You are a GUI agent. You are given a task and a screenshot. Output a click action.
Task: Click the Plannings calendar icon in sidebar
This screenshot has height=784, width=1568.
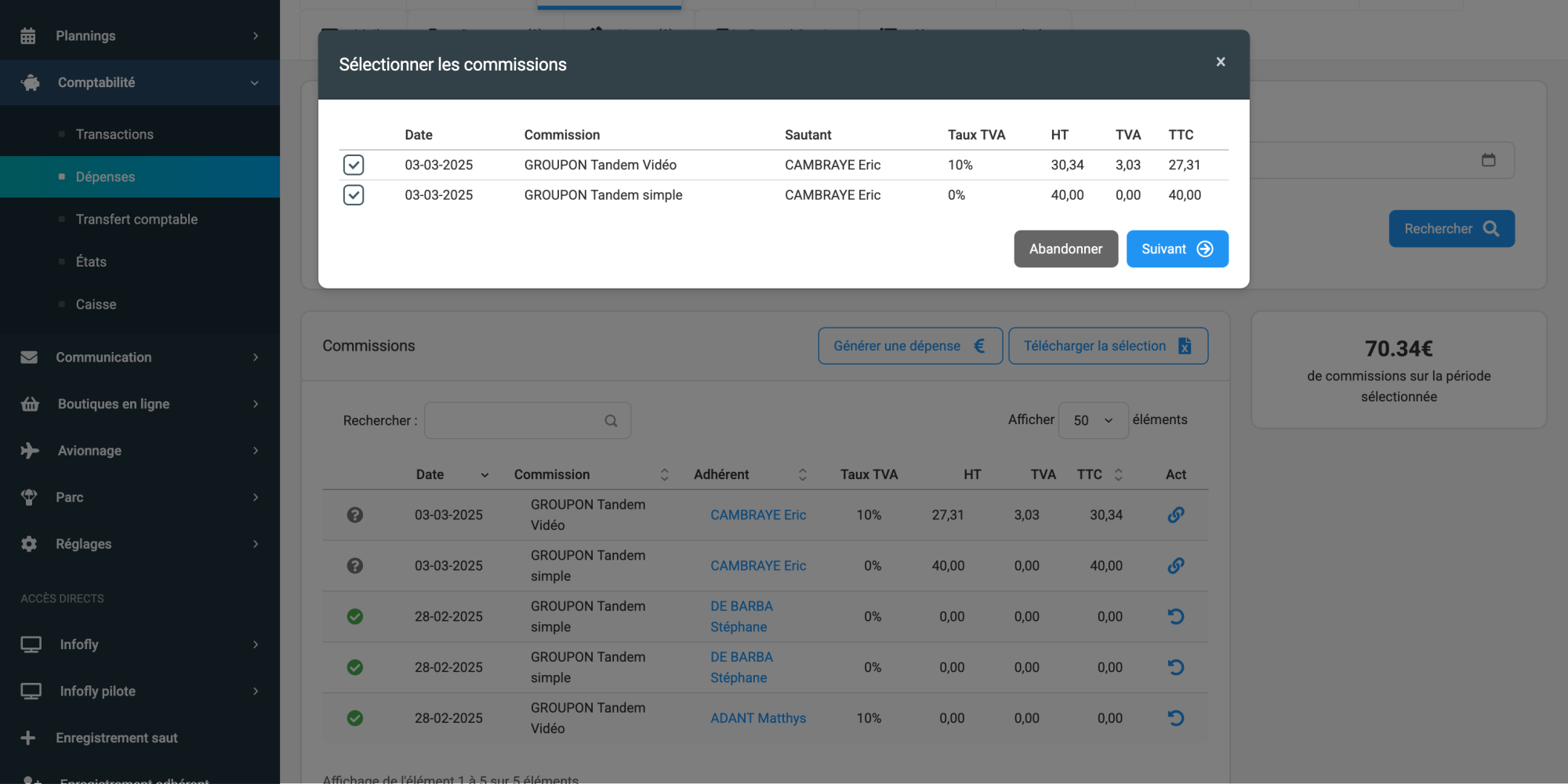tap(28, 36)
